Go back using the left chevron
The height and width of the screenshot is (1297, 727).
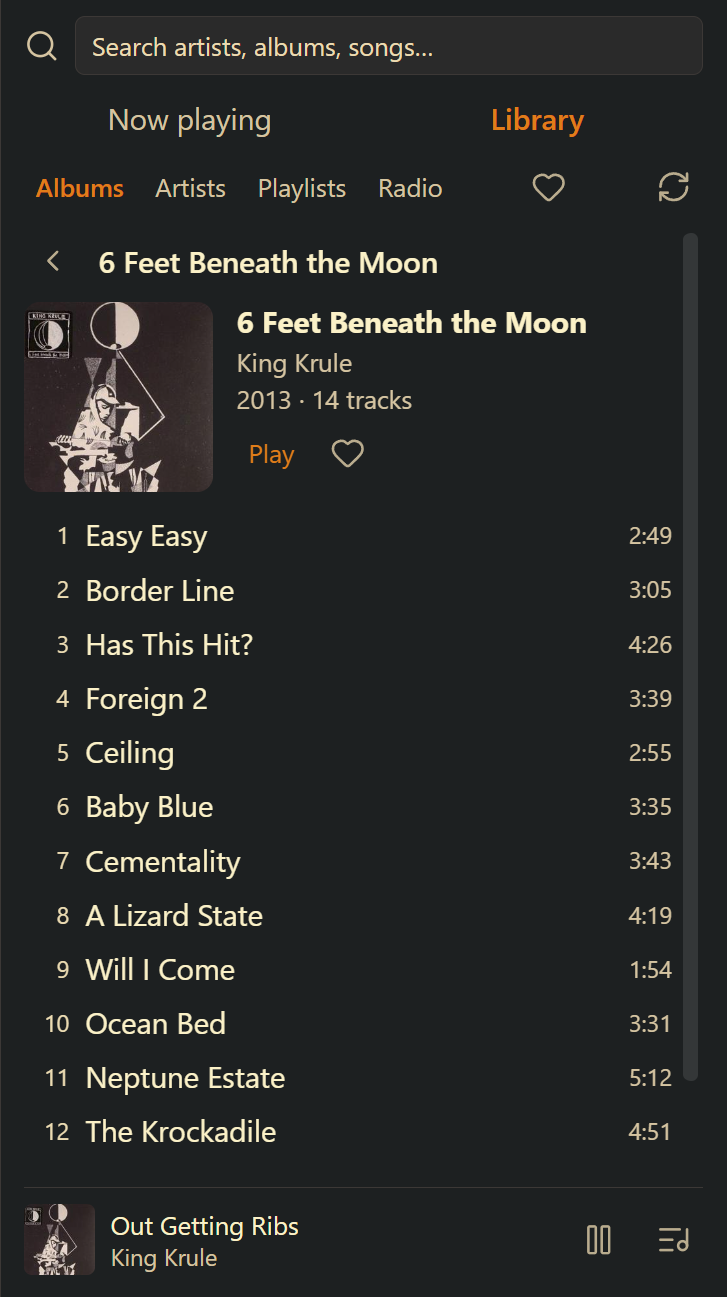pos(53,262)
